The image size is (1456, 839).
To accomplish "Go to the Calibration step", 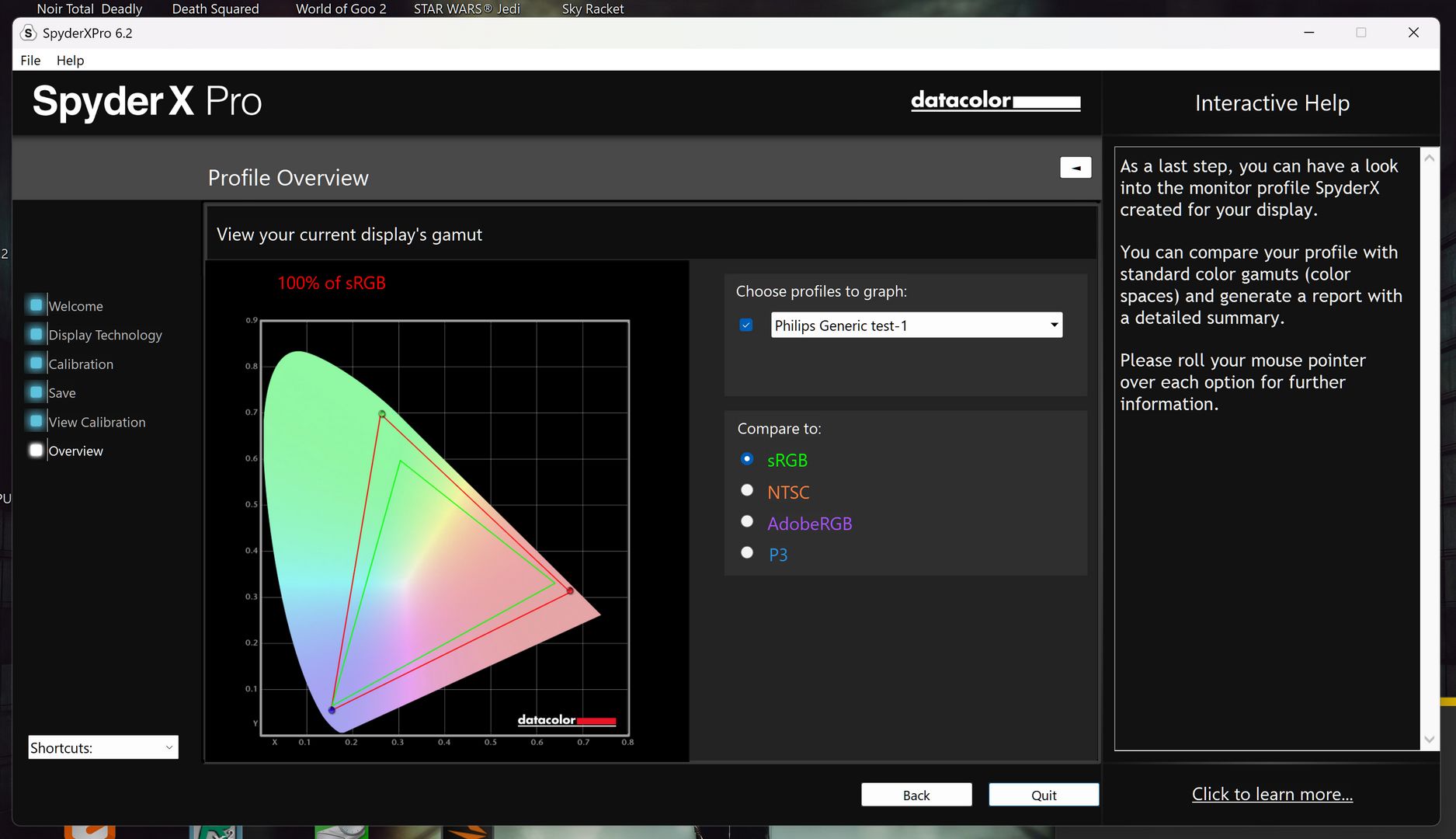I will click(x=81, y=364).
